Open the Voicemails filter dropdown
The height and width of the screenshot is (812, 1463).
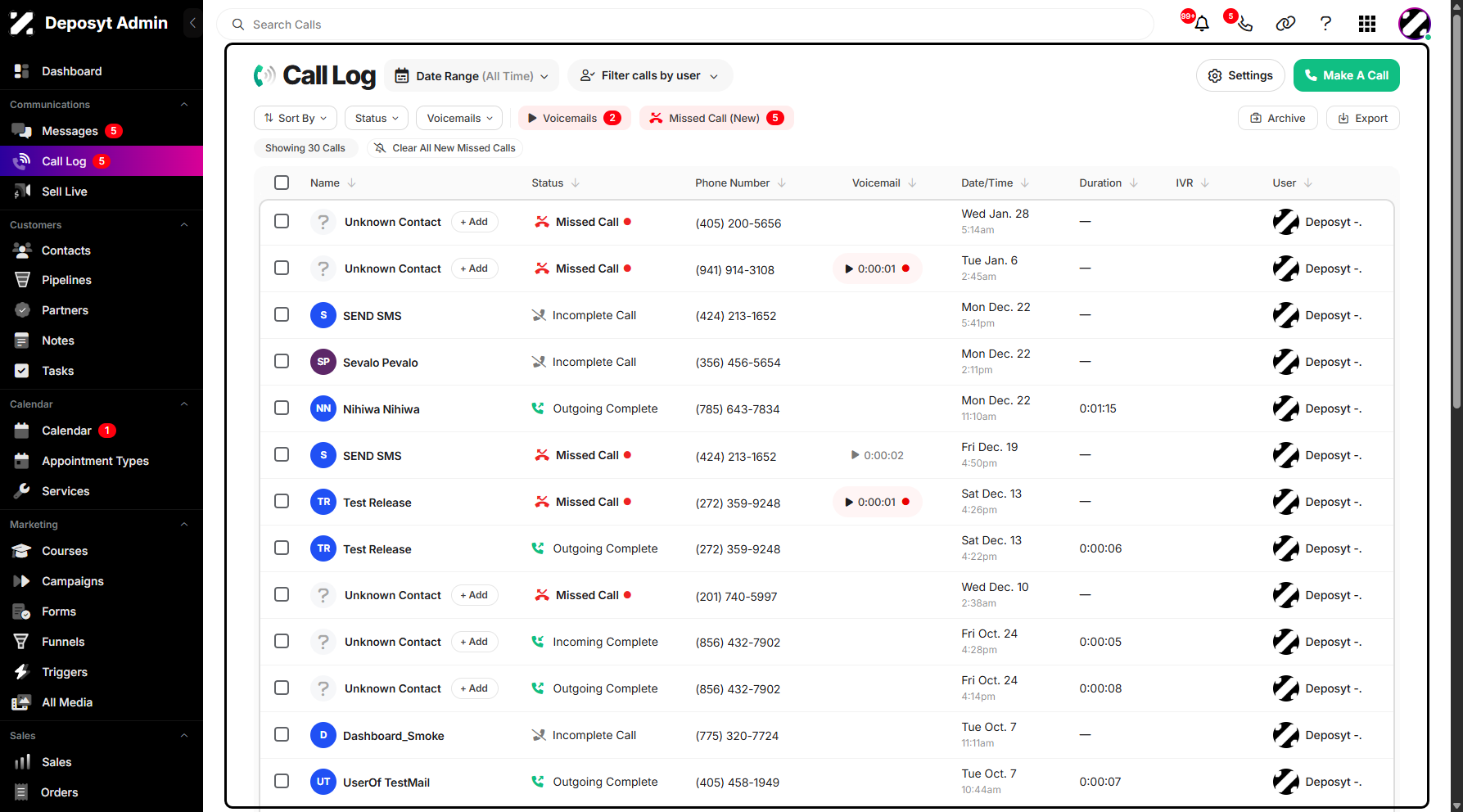[x=459, y=118]
